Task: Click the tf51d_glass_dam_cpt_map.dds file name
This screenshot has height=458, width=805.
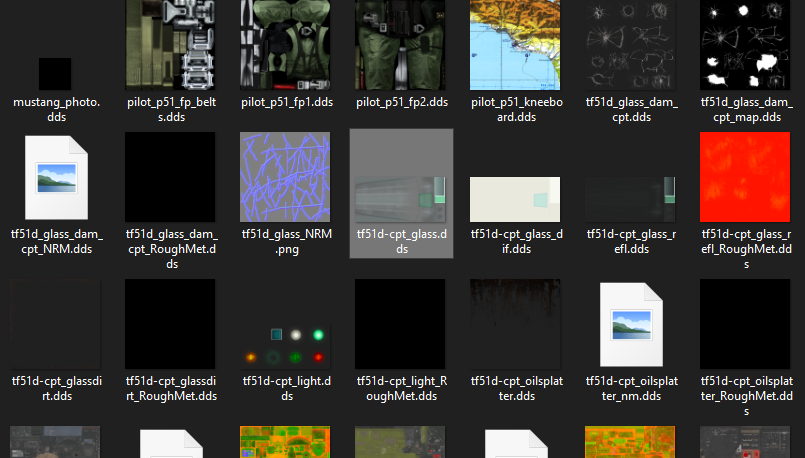Action: coord(747,109)
